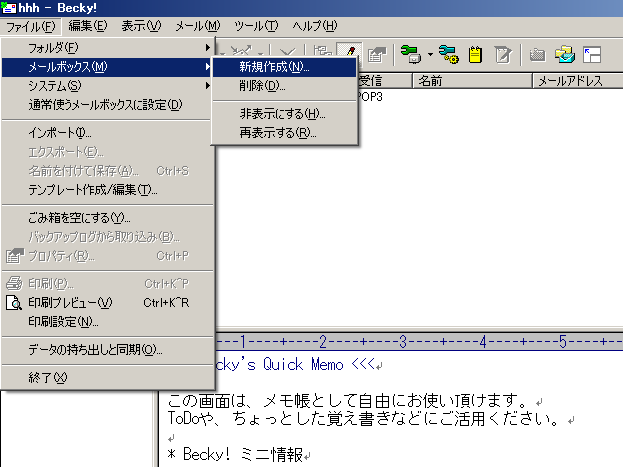Click the * Becky! ミニ情報 line

point(235,454)
